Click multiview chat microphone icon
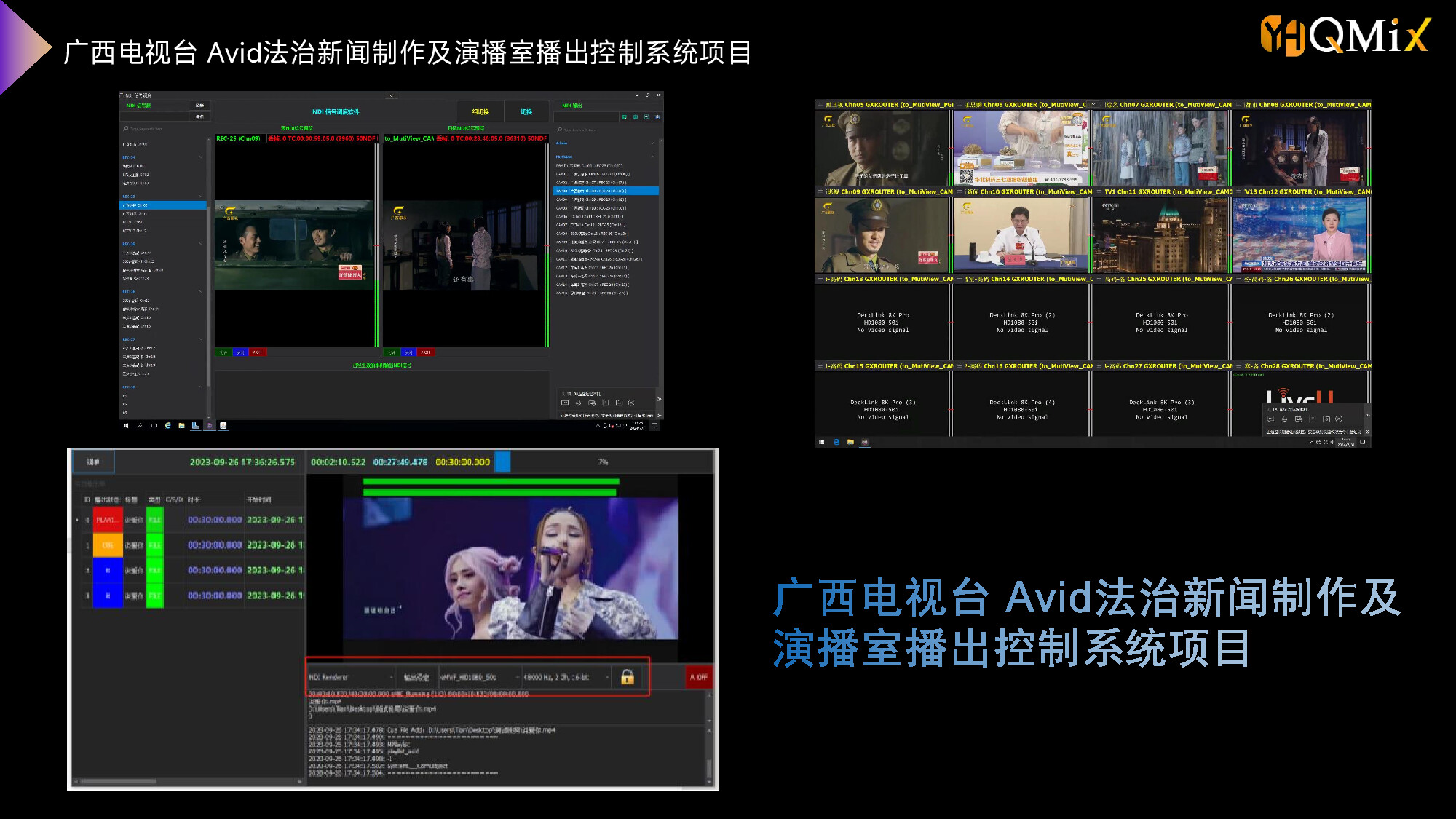Image resolution: width=1456 pixels, height=819 pixels. coord(1284,419)
